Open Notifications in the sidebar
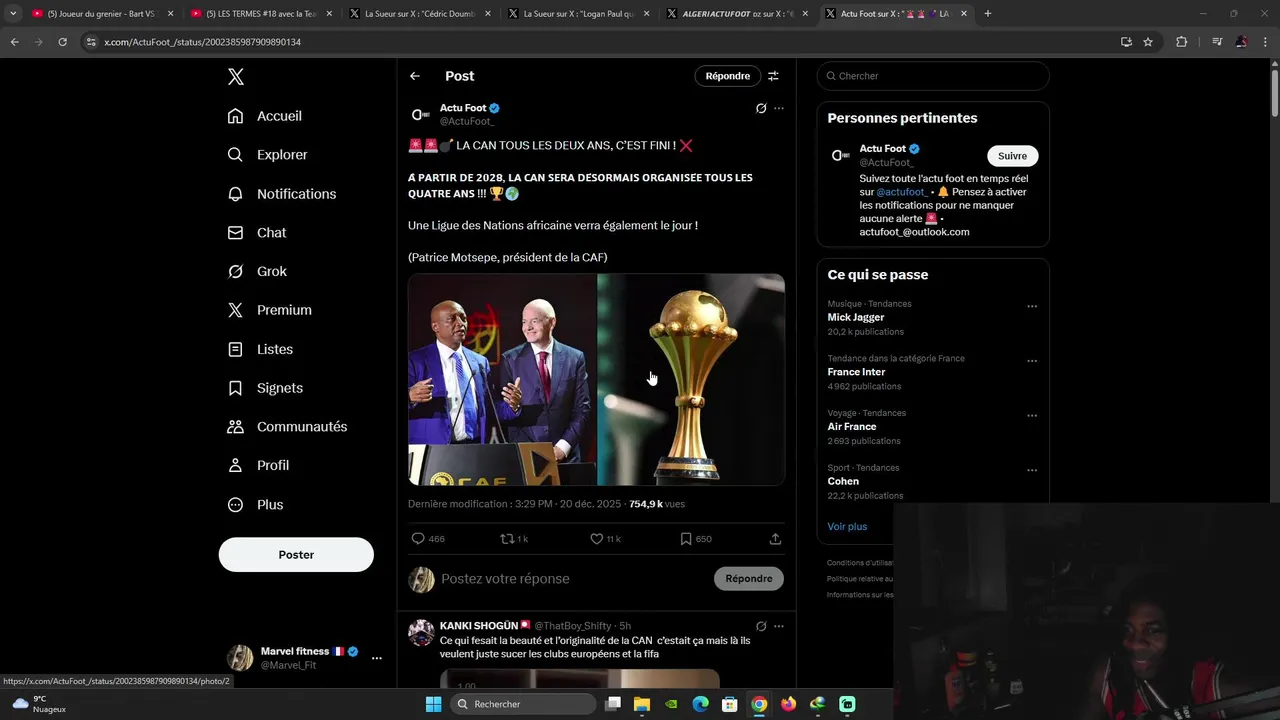This screenshot has height=720, width=1280. click(x=282, y=194)
